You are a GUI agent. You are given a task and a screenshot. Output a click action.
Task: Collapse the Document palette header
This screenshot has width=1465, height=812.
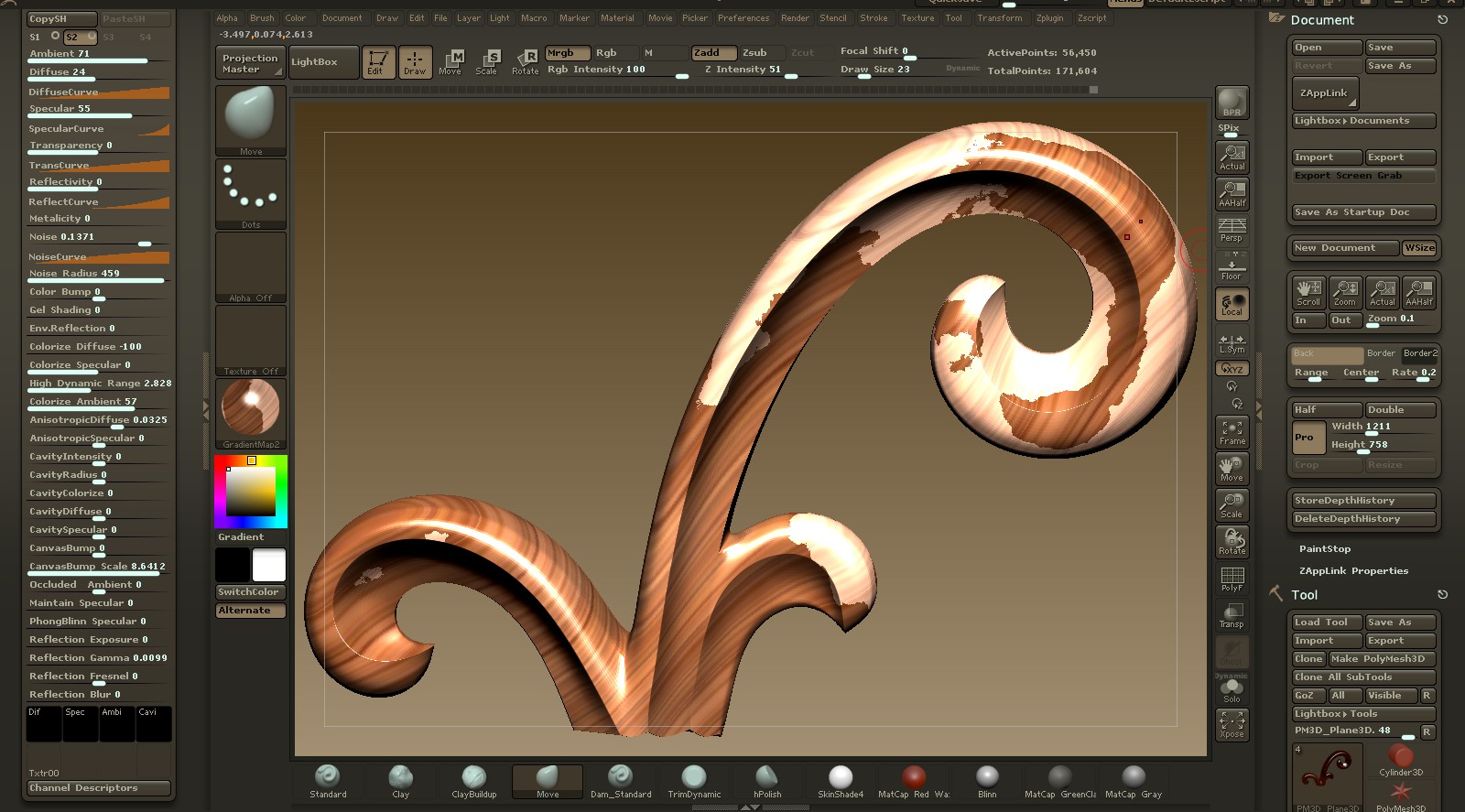coord(1322,20)
